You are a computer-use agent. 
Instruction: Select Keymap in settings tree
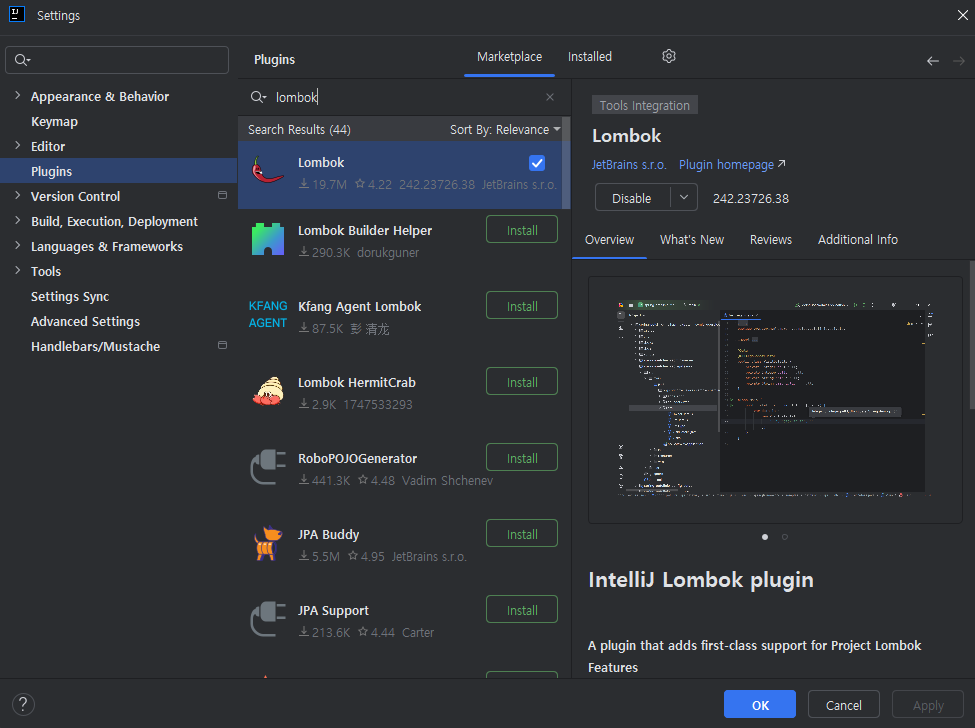(x=54, y=121)
